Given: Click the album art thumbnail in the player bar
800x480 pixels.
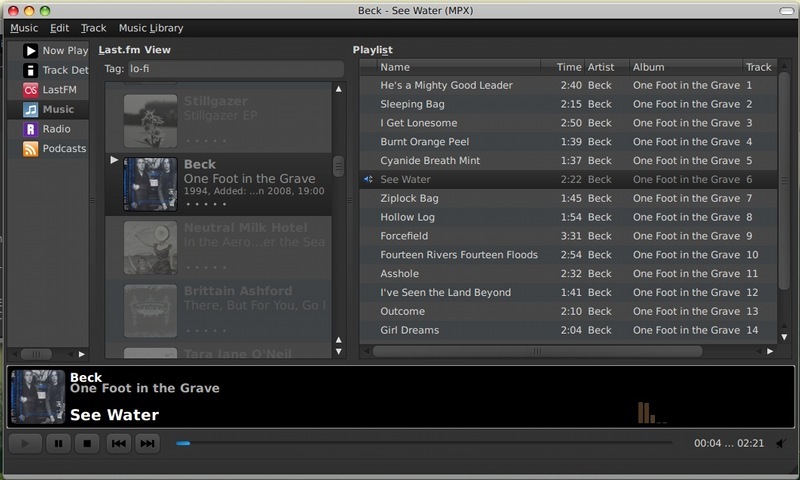Looking at the screenshot, I should coord(38,397).
